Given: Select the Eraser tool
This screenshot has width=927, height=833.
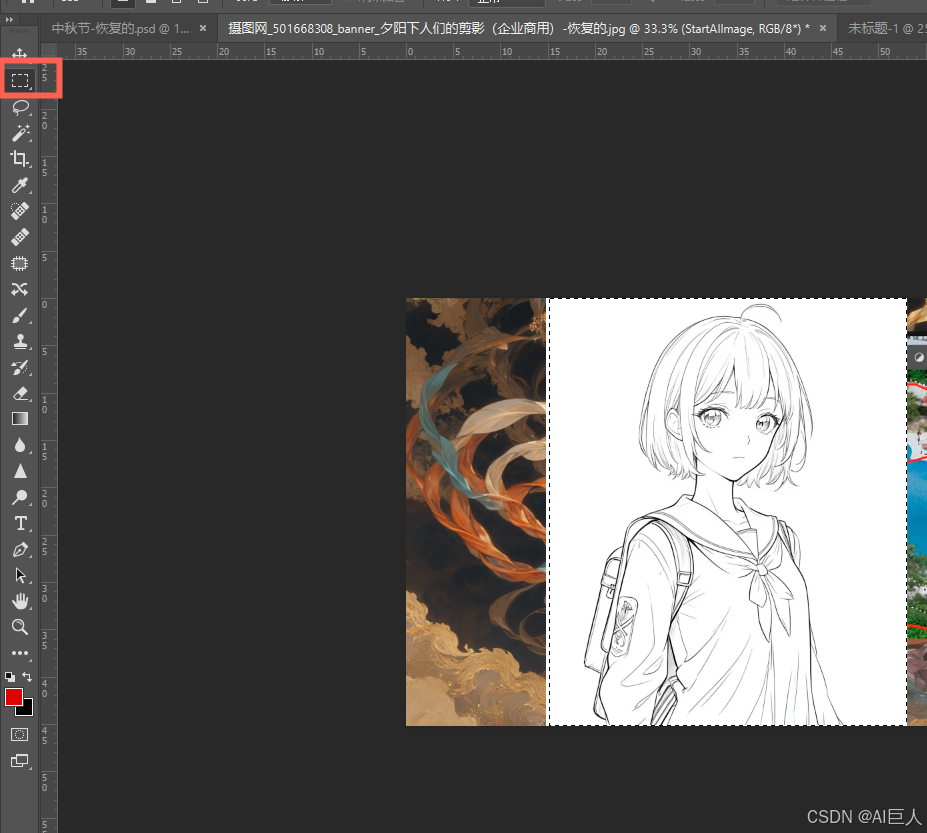Looking at the screenshot, I should pos(20,393).
